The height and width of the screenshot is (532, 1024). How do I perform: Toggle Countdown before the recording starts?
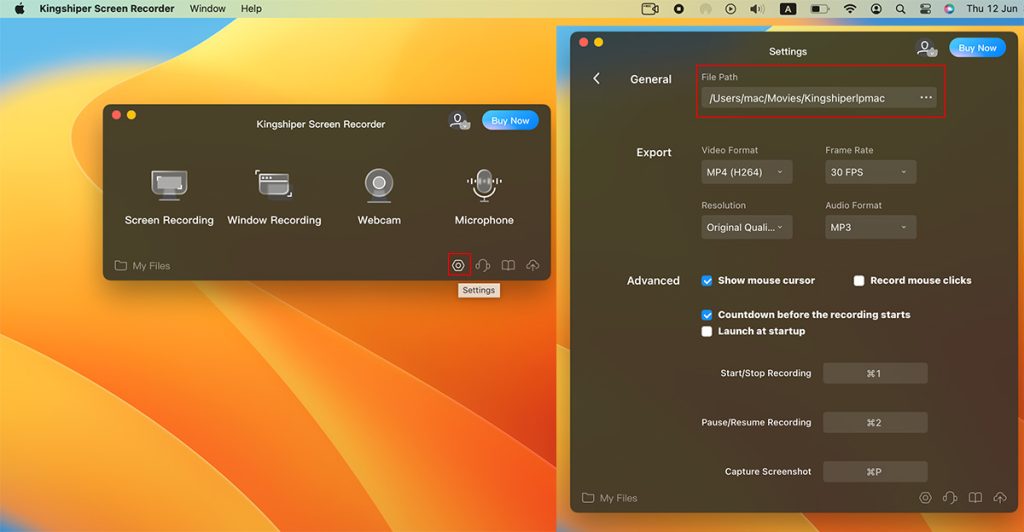(707, 315)
